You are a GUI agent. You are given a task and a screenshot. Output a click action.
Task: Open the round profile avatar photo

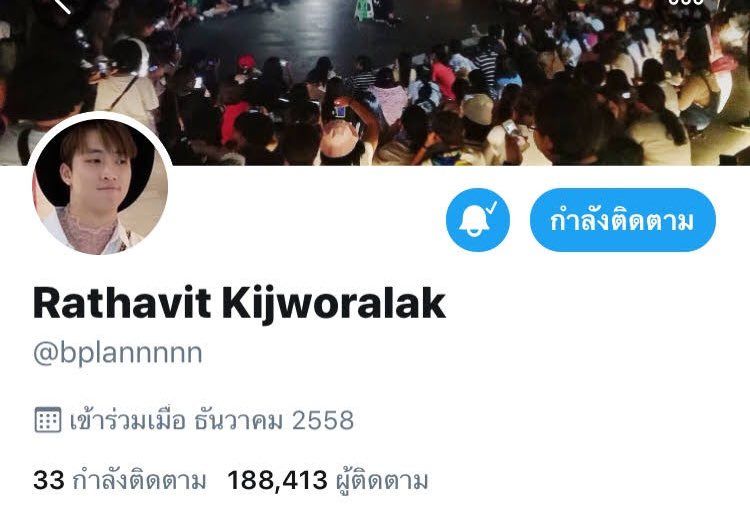[x=100, y=185]
